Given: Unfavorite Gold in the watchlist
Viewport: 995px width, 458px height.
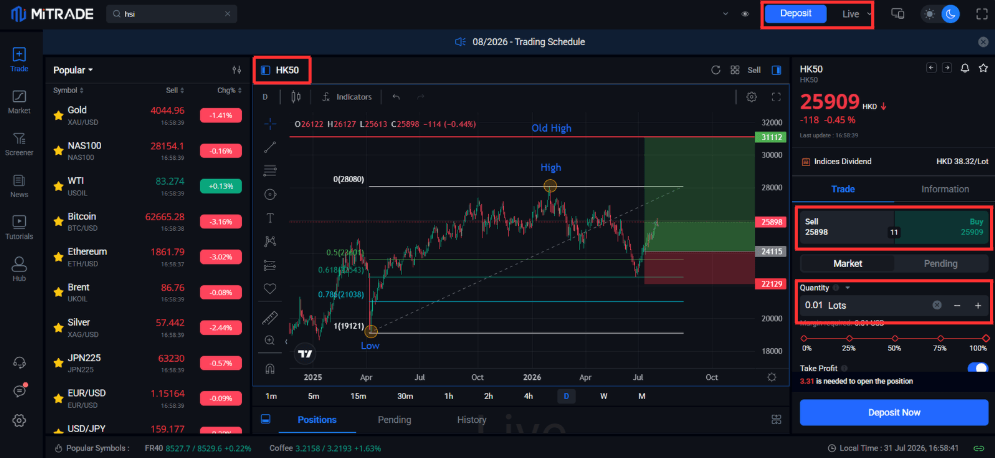Looking at the screenshot, I should 58,115.
